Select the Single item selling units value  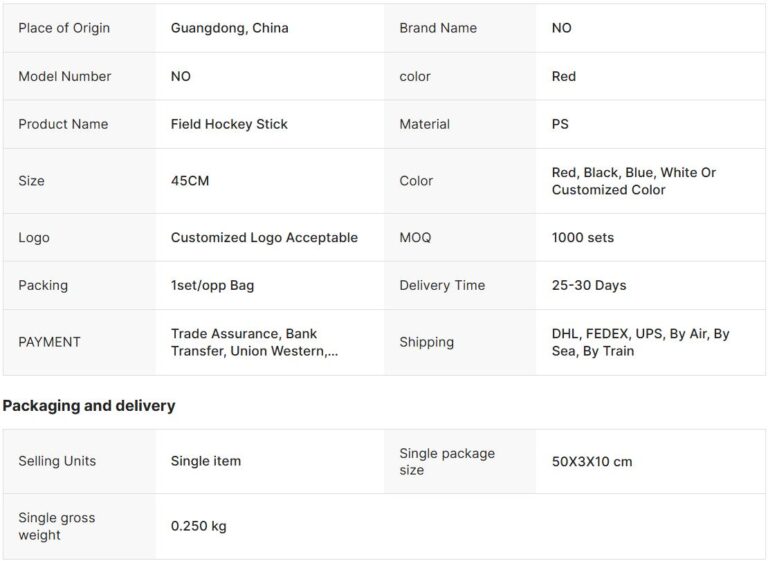click(206, 461)
